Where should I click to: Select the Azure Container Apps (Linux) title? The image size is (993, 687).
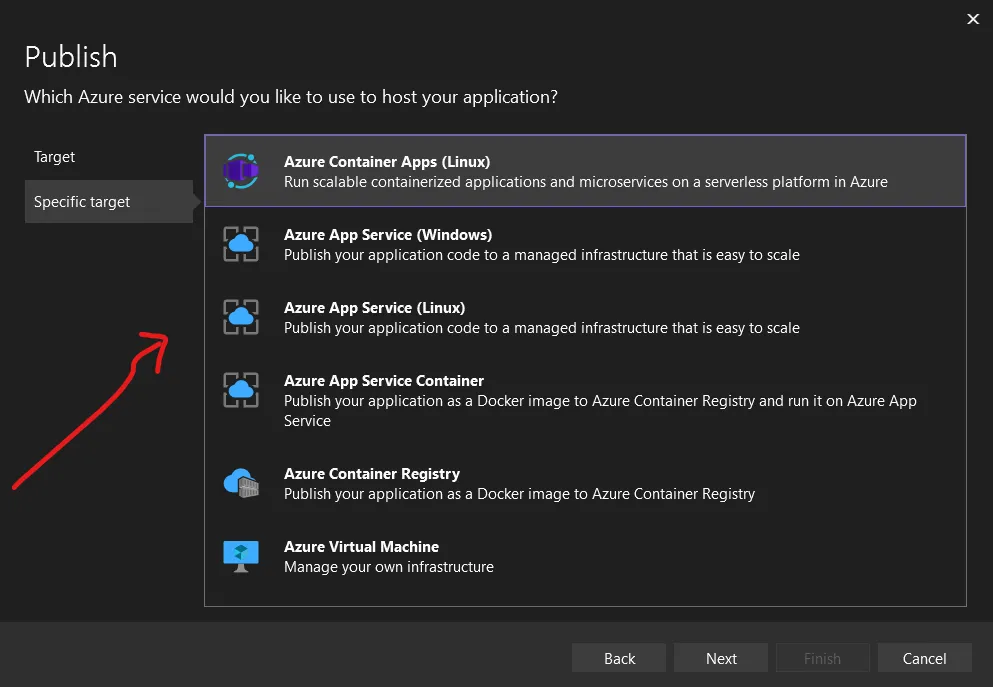tap(387, 161)
